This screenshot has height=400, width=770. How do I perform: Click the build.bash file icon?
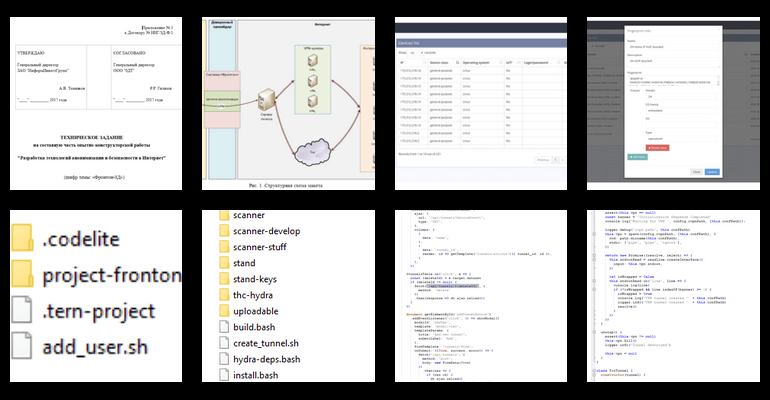click(224, 327)
